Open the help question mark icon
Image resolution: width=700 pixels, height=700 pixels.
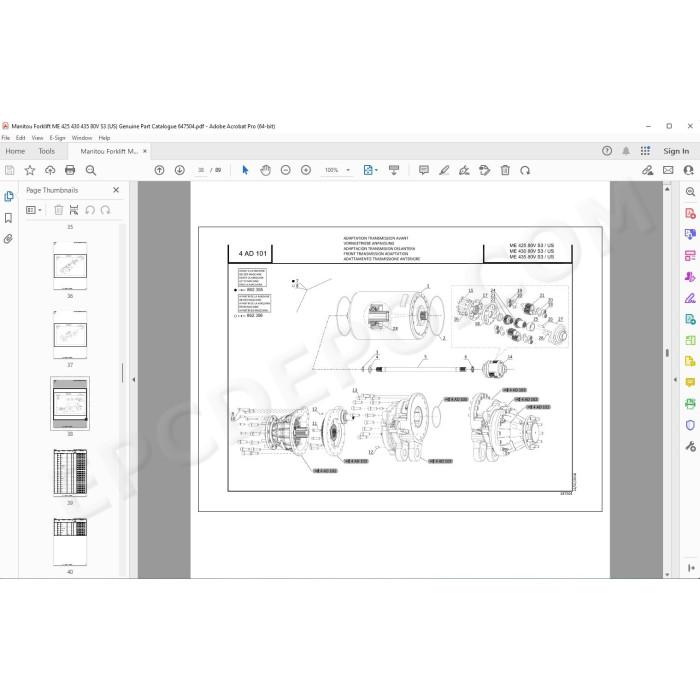click(x=607, y=151)
